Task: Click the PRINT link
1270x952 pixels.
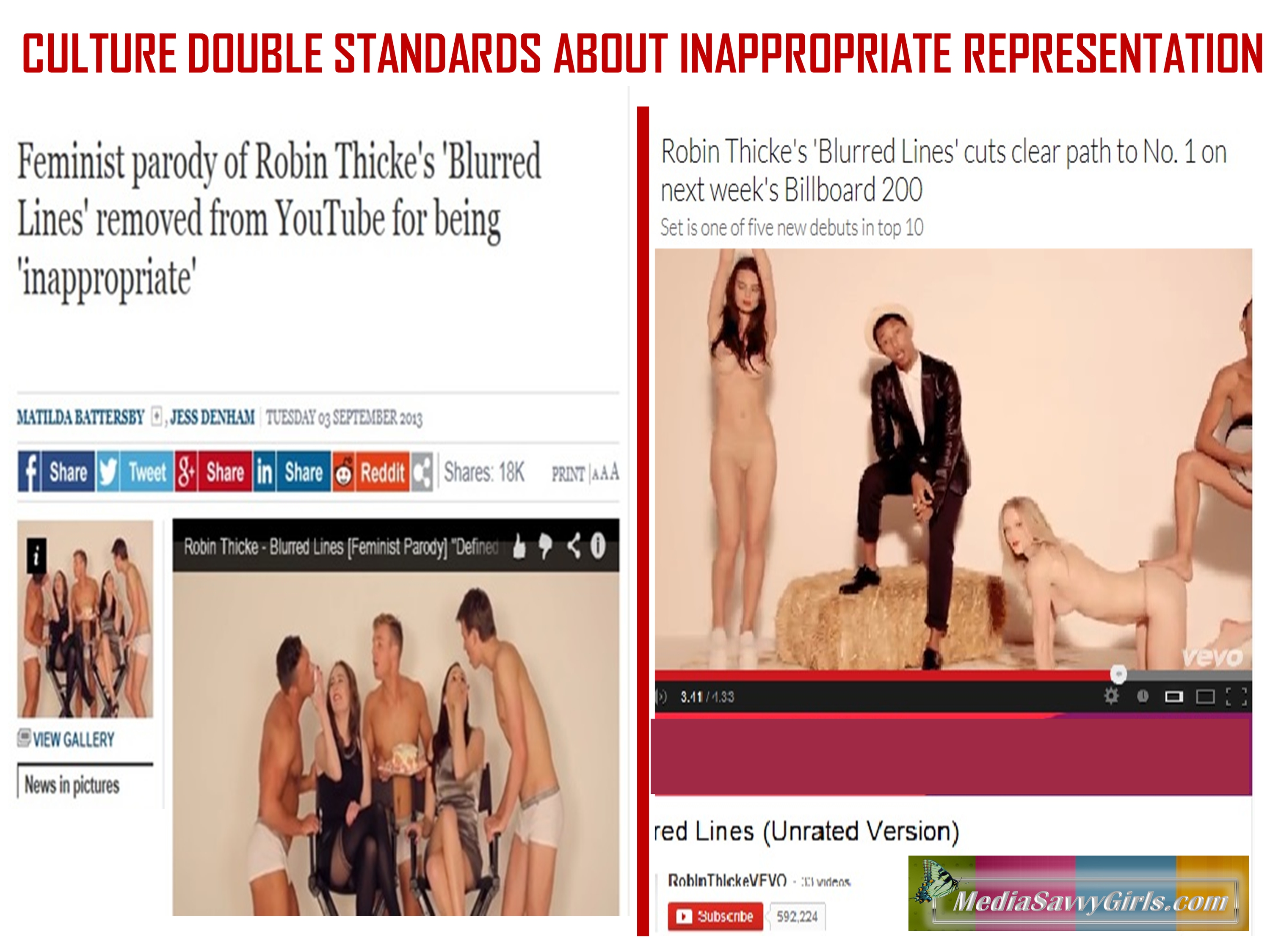Action: coord(569,474)
